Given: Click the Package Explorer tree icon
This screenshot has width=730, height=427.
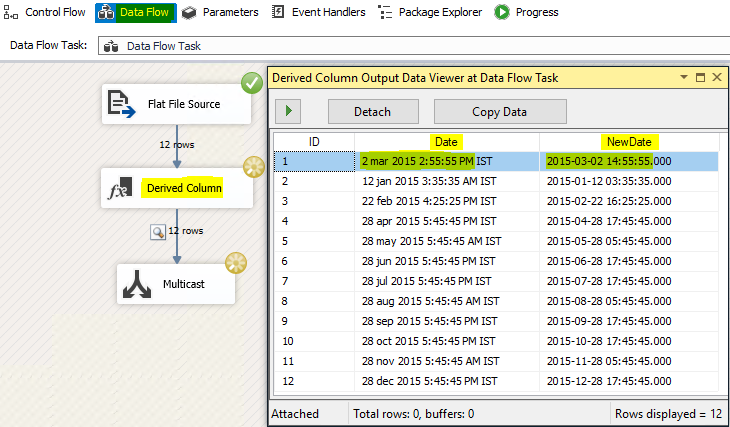Looking at the screenshot, I should point(385,13).
